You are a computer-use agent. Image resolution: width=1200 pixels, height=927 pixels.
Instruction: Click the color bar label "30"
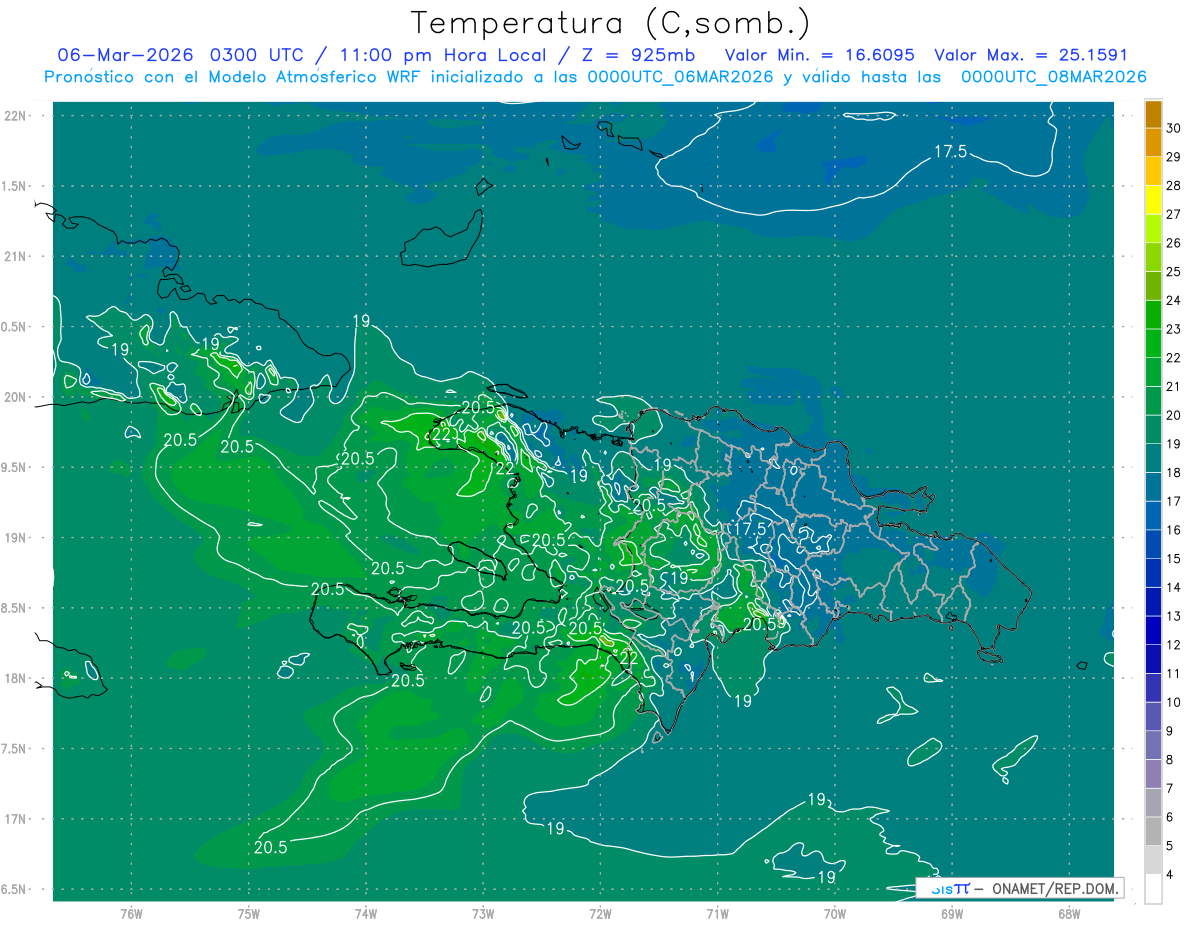point(1174,128)
